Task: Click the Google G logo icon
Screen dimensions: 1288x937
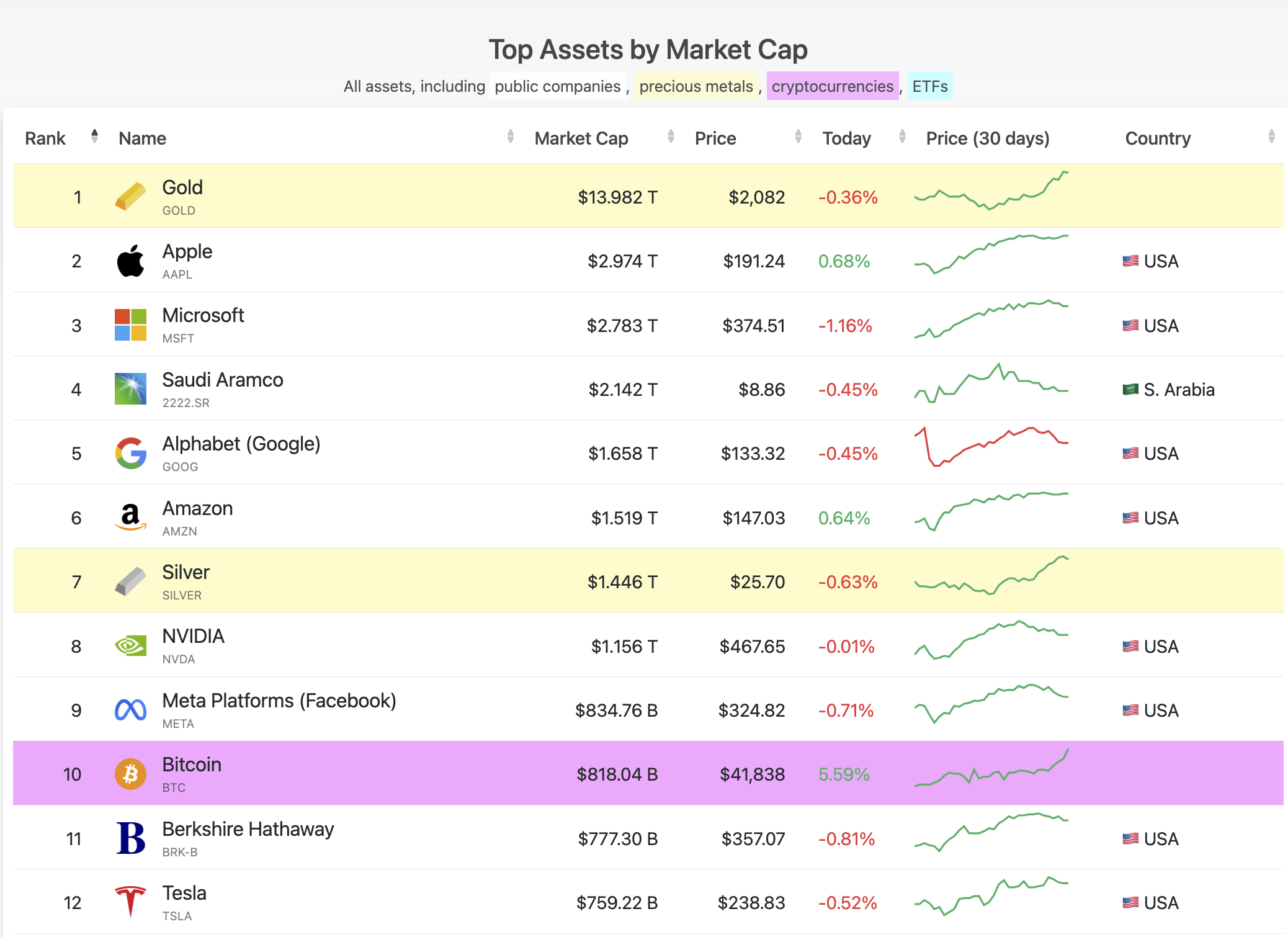Action: point(130,453)
